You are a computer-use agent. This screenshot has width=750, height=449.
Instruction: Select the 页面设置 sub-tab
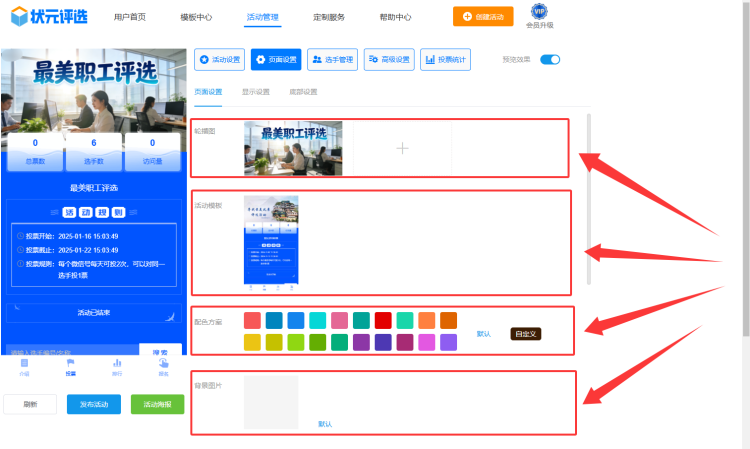(208, 92)
